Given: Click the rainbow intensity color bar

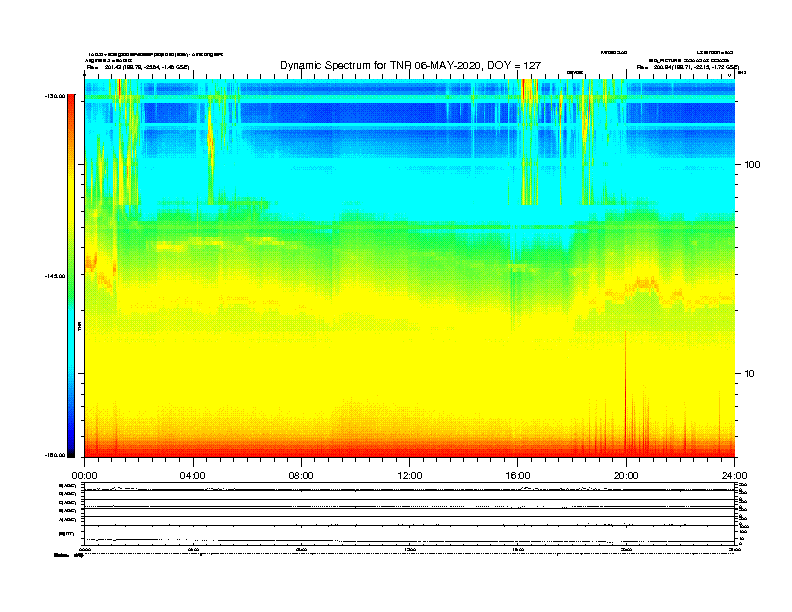Looking at the screenshot, I should (x=71, y=276).
